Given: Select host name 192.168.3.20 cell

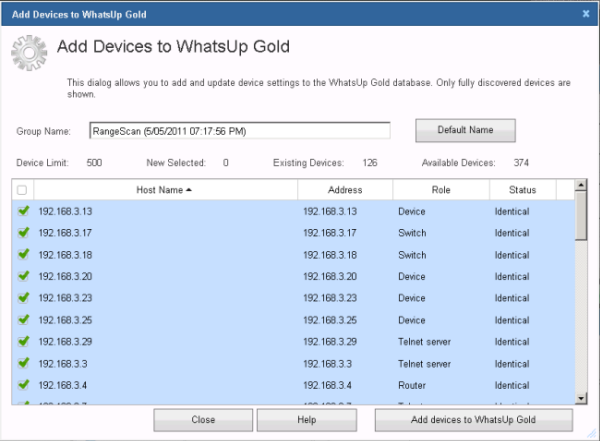Looking at the screenshot, I should tap(65, 276).
